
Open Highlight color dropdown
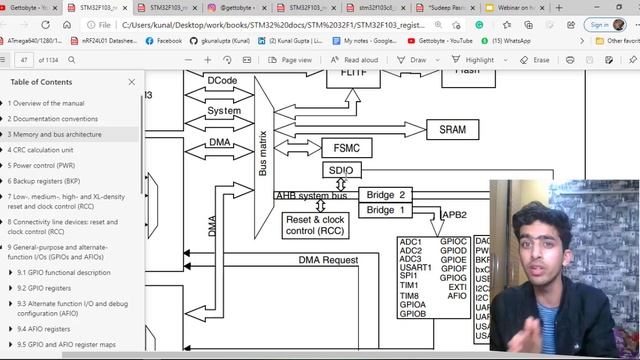coord(506,60)
